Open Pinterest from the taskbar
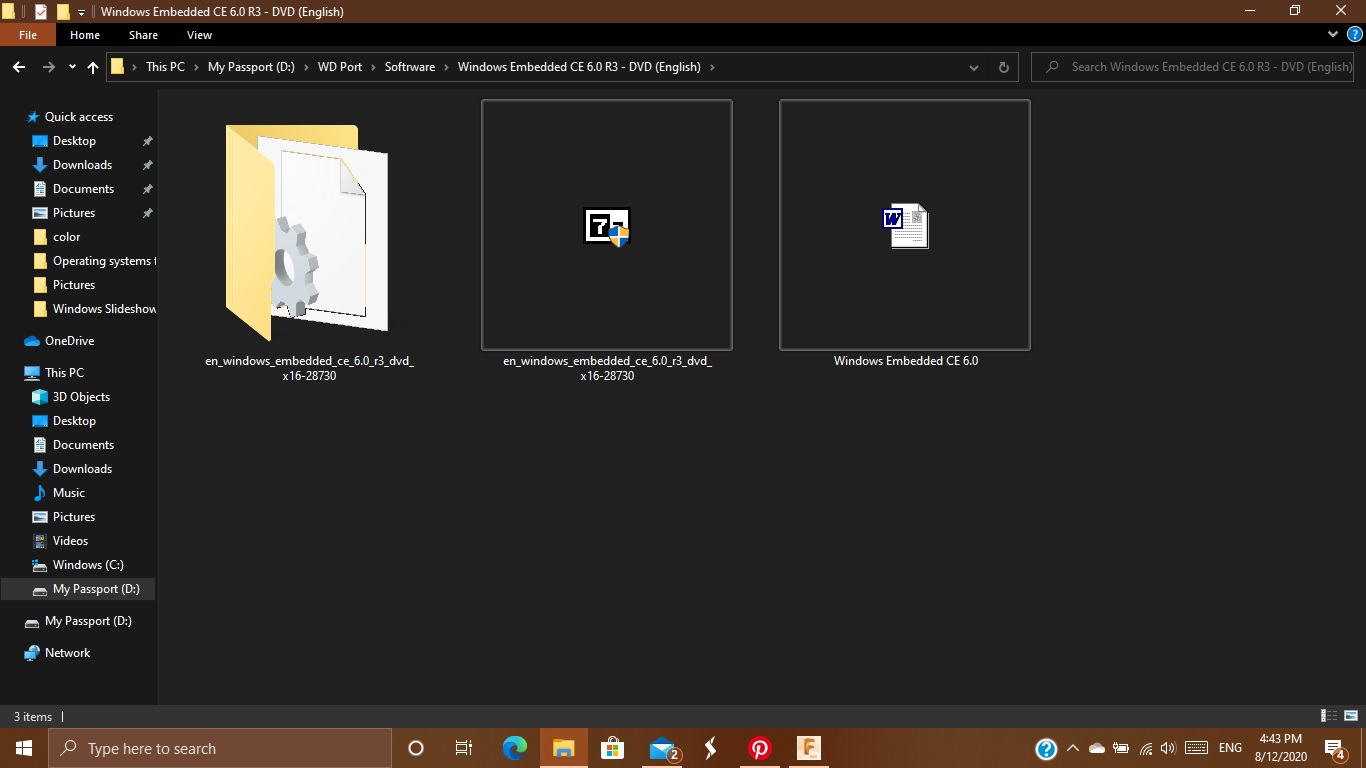The image size is (1366, 768). pyautogui.click(x=760, y=748)
